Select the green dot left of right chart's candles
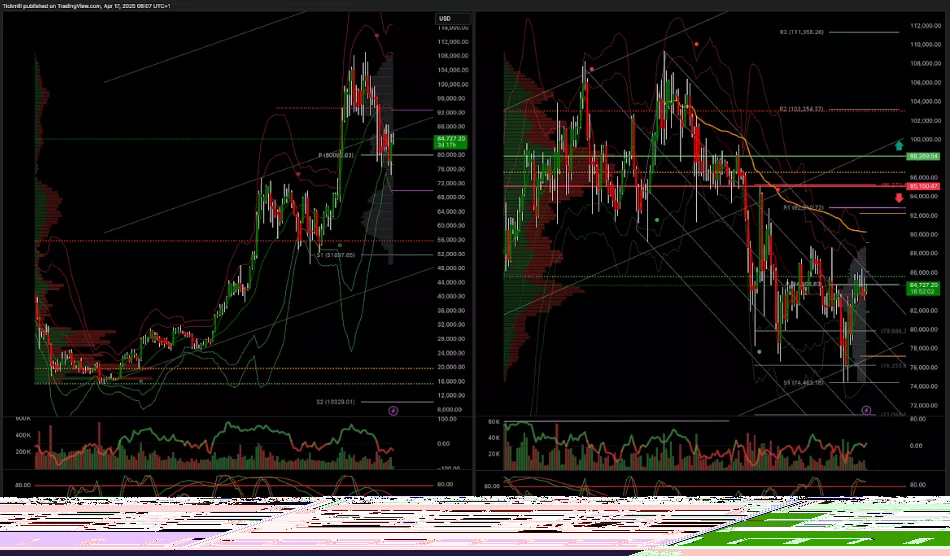The width and height of the screenshot is (950, 556). (656, 219)
